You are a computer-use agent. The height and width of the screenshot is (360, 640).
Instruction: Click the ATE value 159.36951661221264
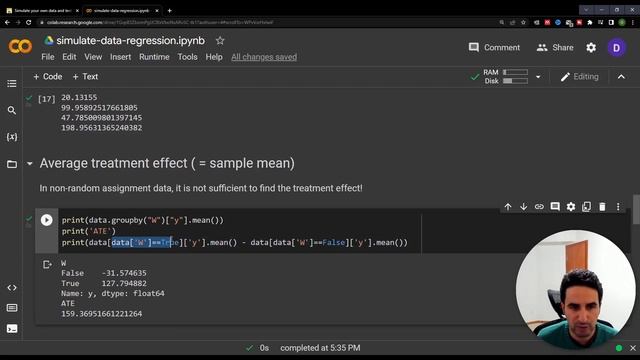click(102, 314)
